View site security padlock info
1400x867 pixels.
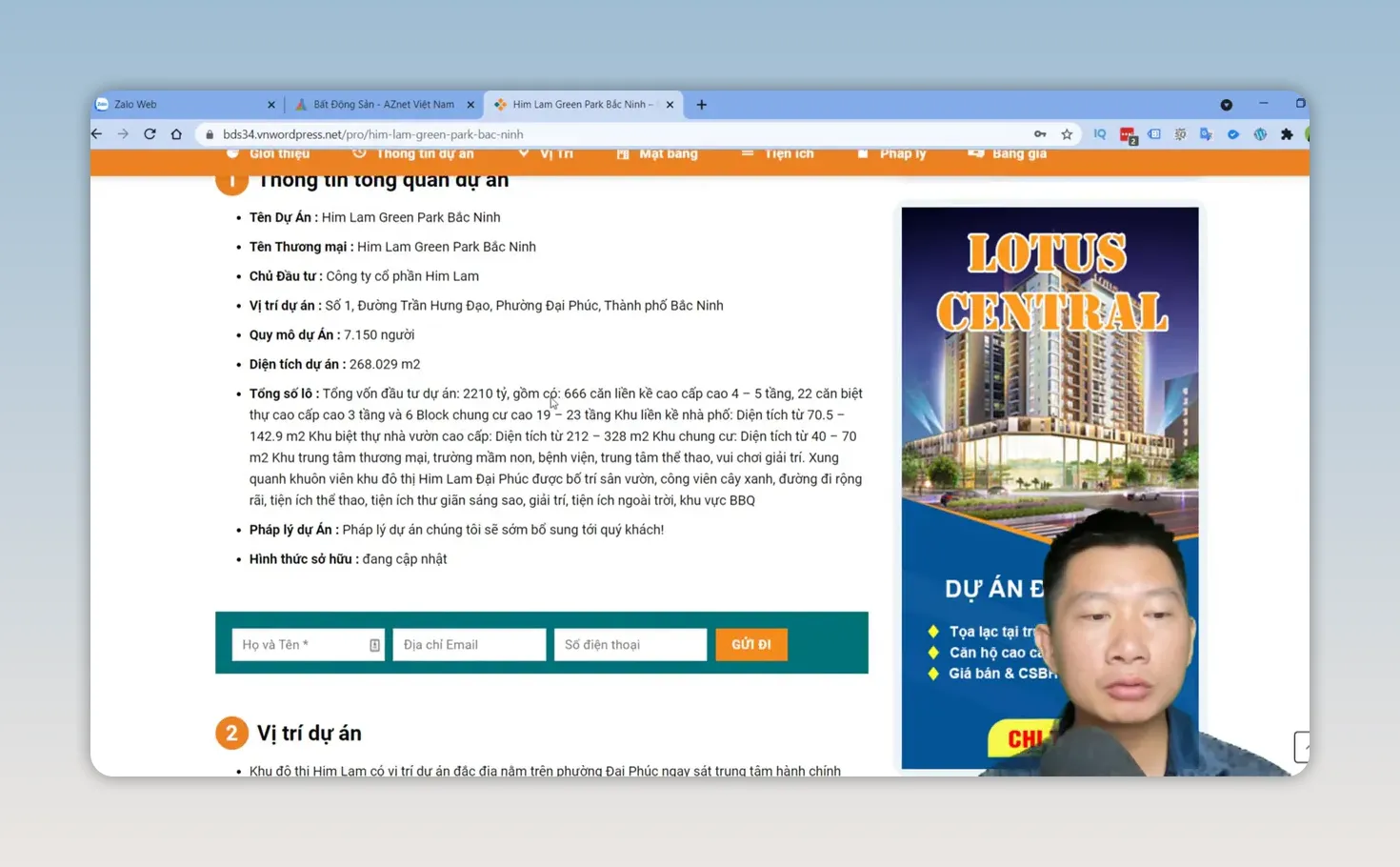[210, 134]
